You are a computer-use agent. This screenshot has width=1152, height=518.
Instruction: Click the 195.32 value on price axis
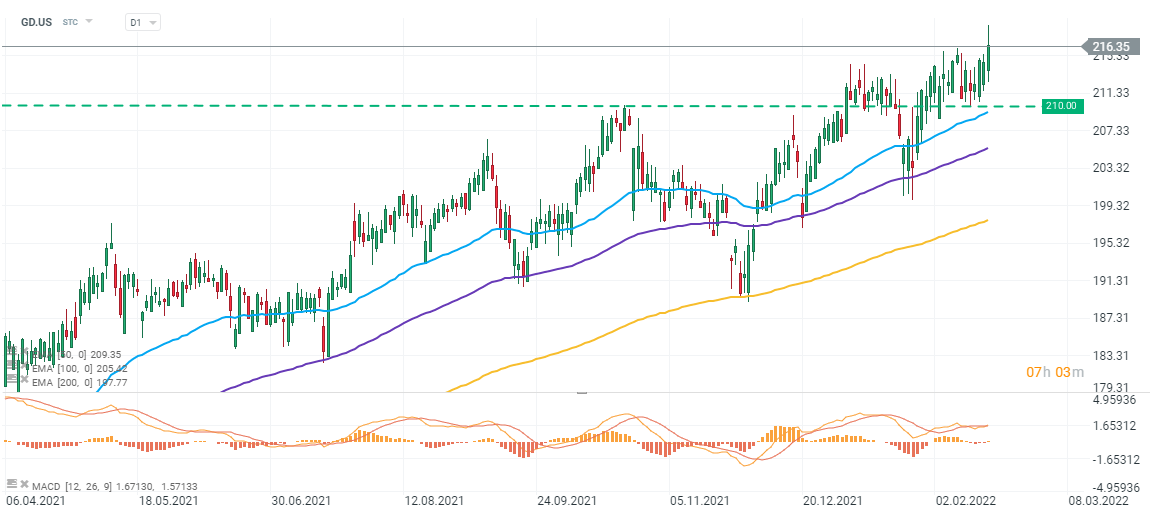pyautogui.click(x=1110, y=242)
